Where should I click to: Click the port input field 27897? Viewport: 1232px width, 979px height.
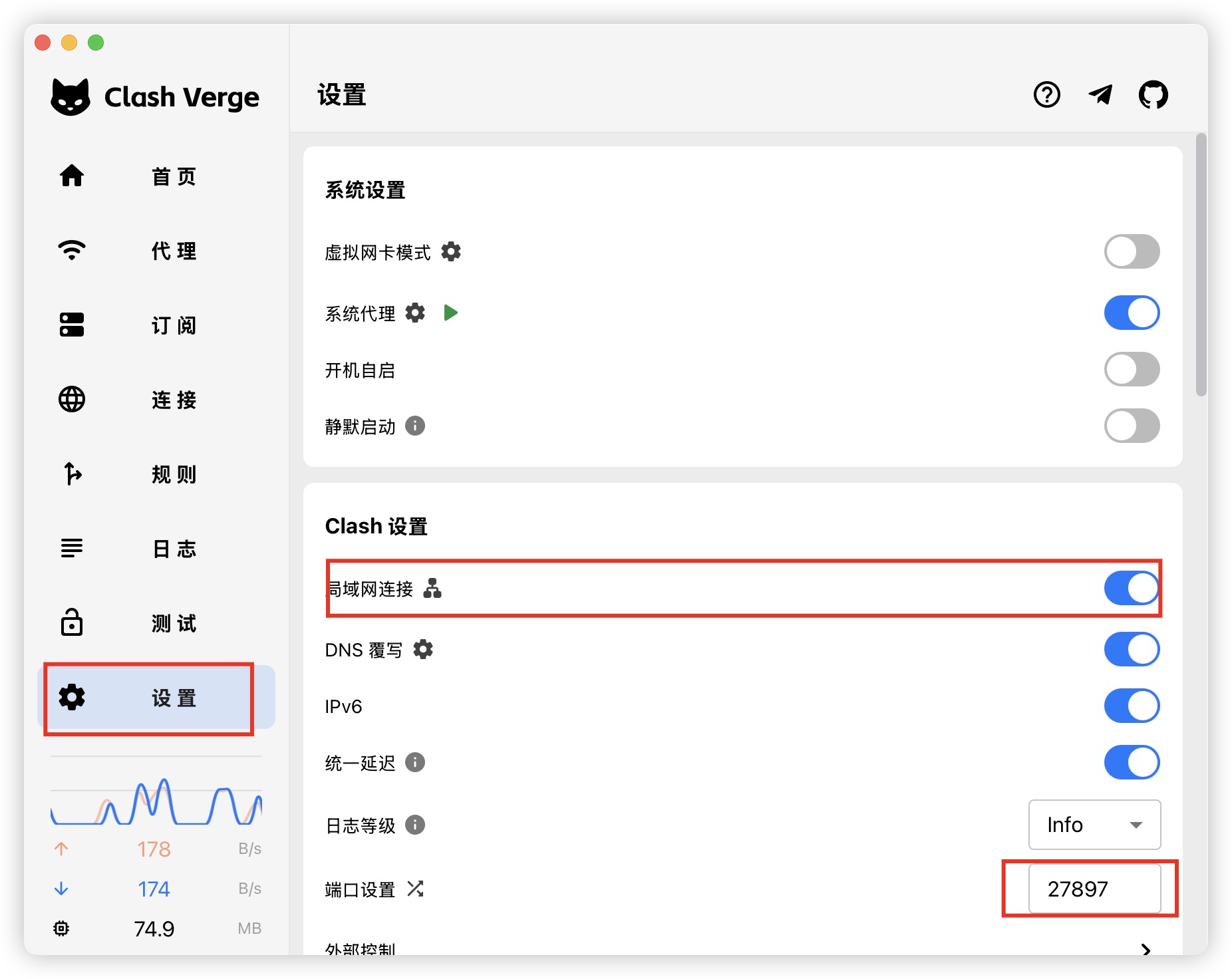[1094, 889]
